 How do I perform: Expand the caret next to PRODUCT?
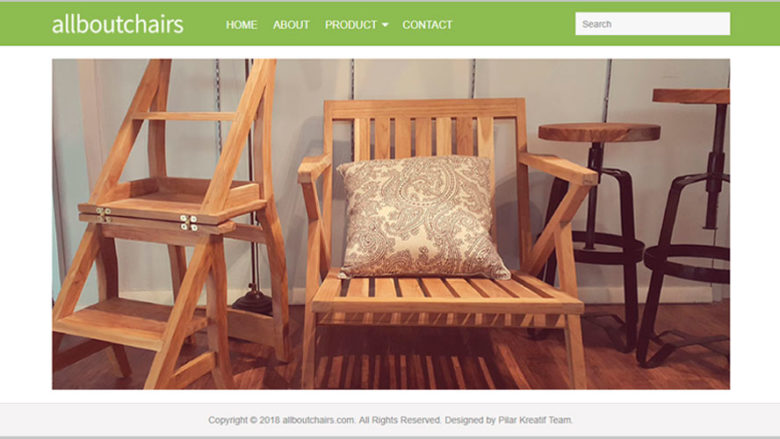click(x=385, y=25)
